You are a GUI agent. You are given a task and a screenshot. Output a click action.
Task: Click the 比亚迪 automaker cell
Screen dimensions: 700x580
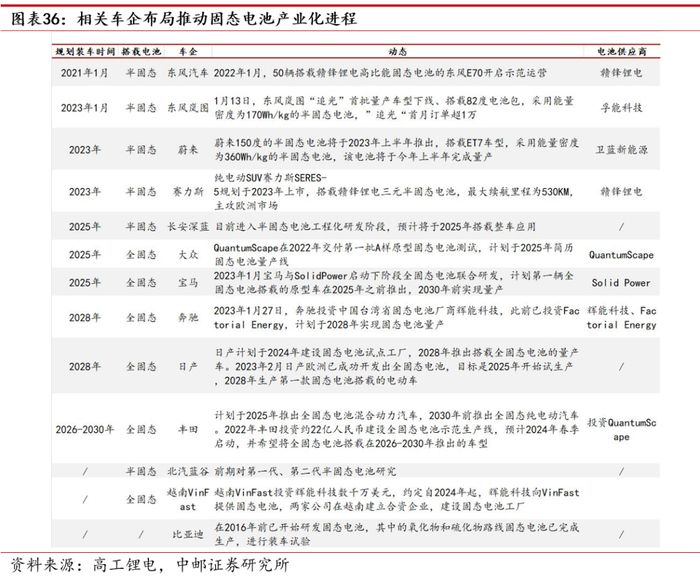[188, 534]
